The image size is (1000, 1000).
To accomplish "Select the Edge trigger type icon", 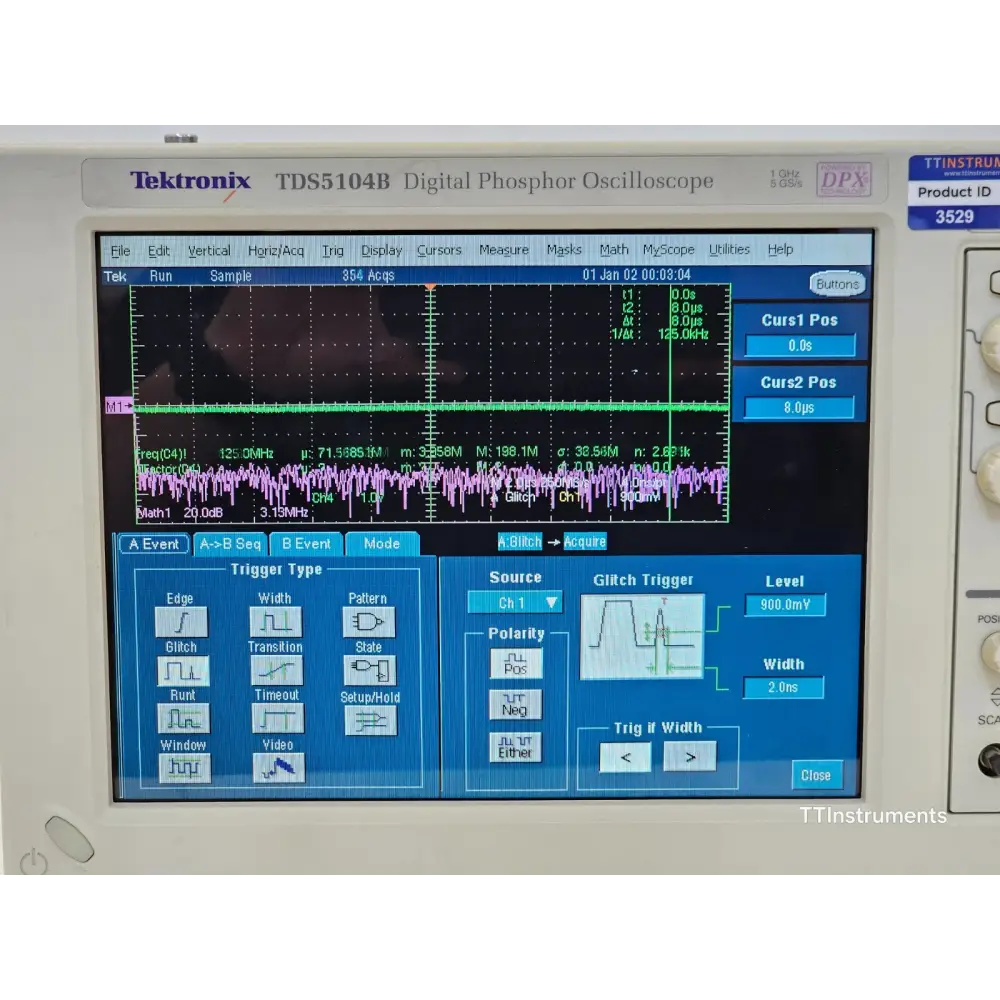I will coord(181,621).
